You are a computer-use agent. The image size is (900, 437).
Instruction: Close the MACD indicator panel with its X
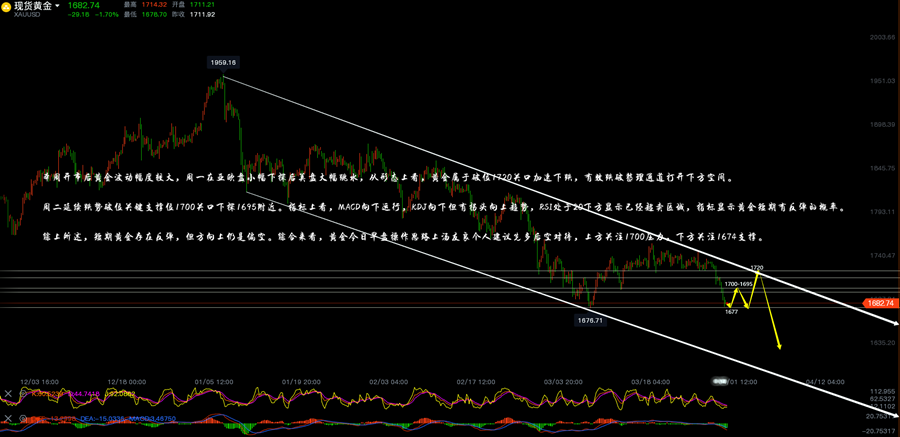(8, 418)
